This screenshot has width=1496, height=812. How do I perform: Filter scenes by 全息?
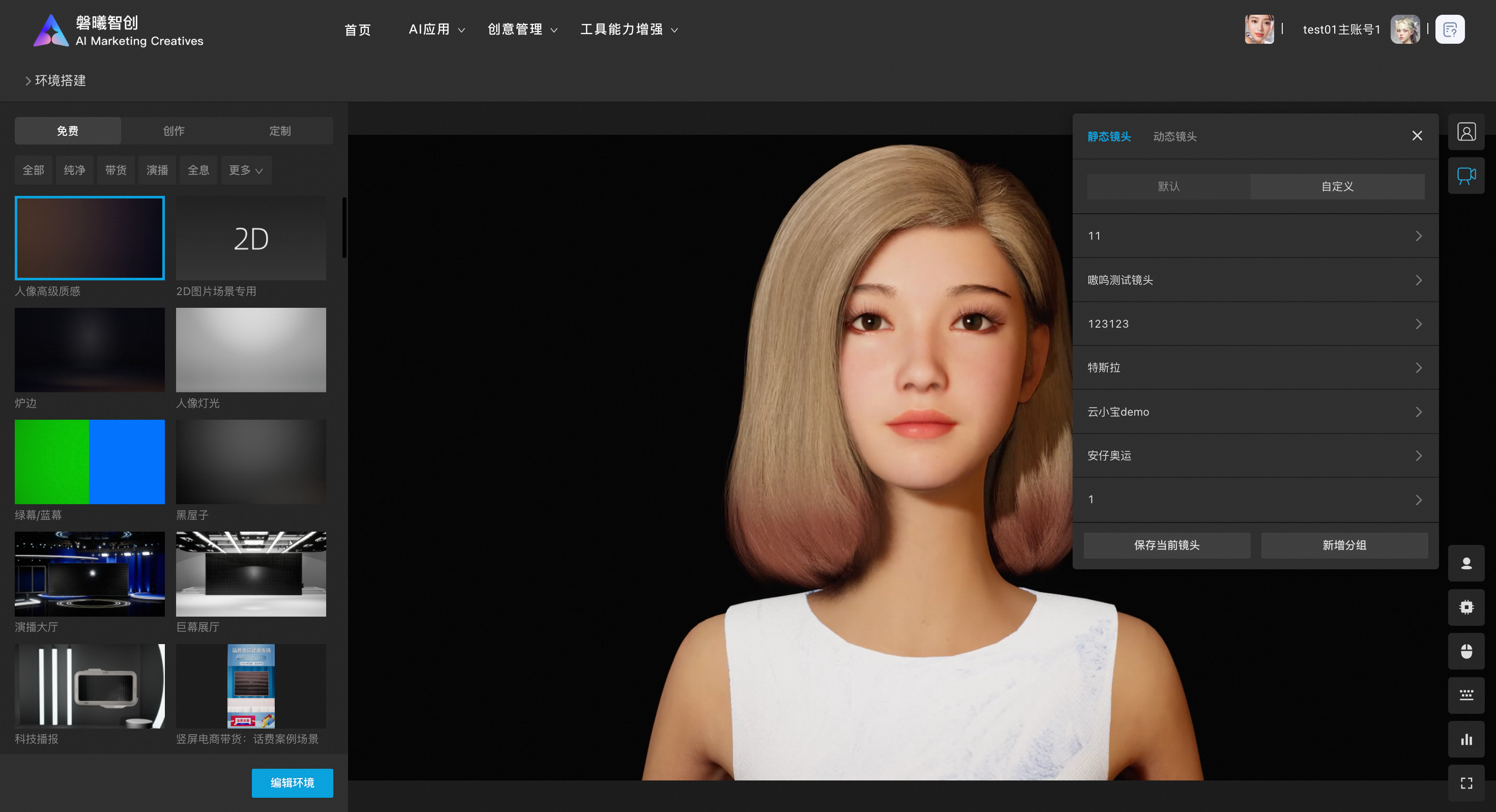click(x=198, y=170)
